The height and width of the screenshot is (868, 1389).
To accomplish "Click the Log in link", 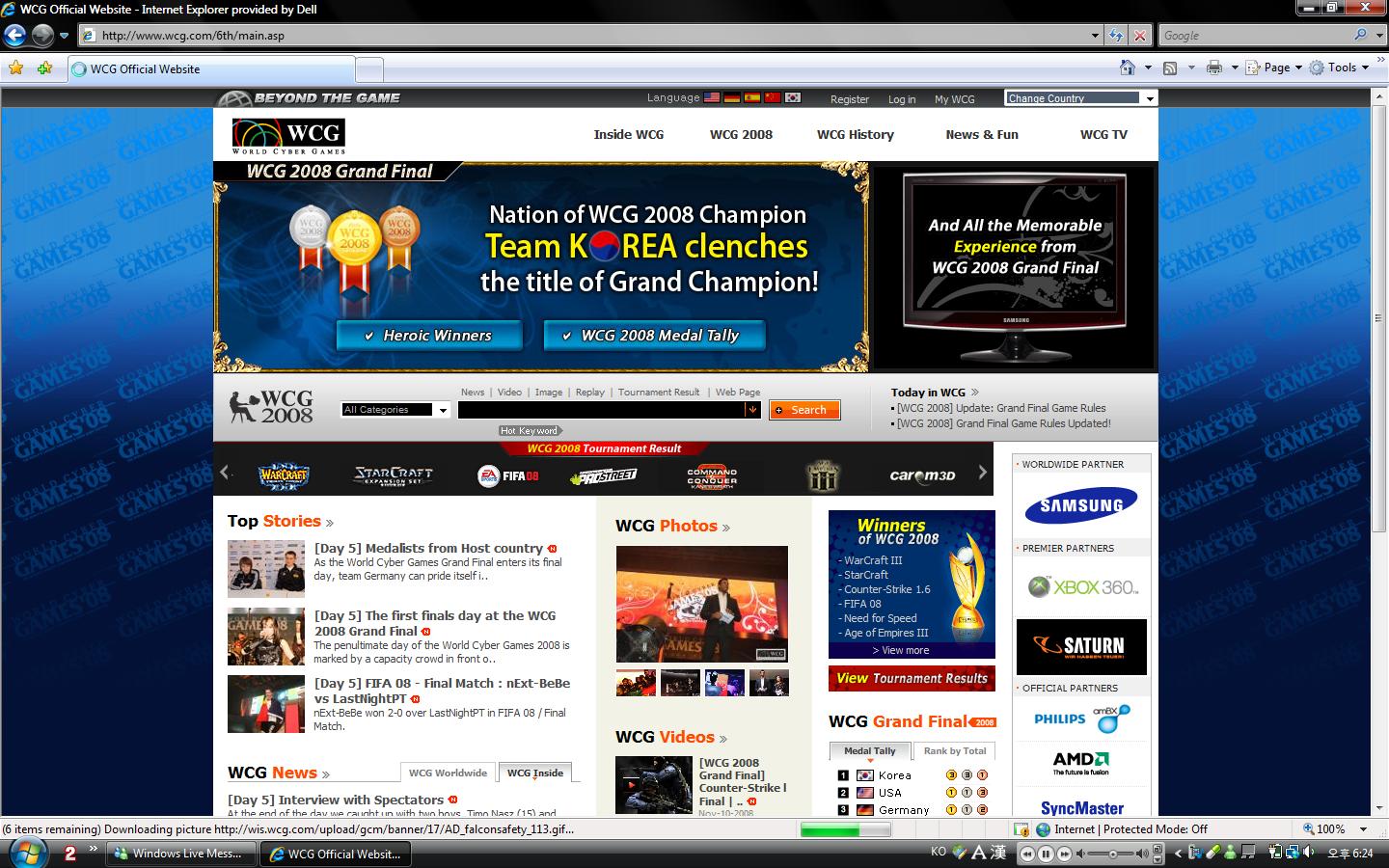I will coord(902,99).
